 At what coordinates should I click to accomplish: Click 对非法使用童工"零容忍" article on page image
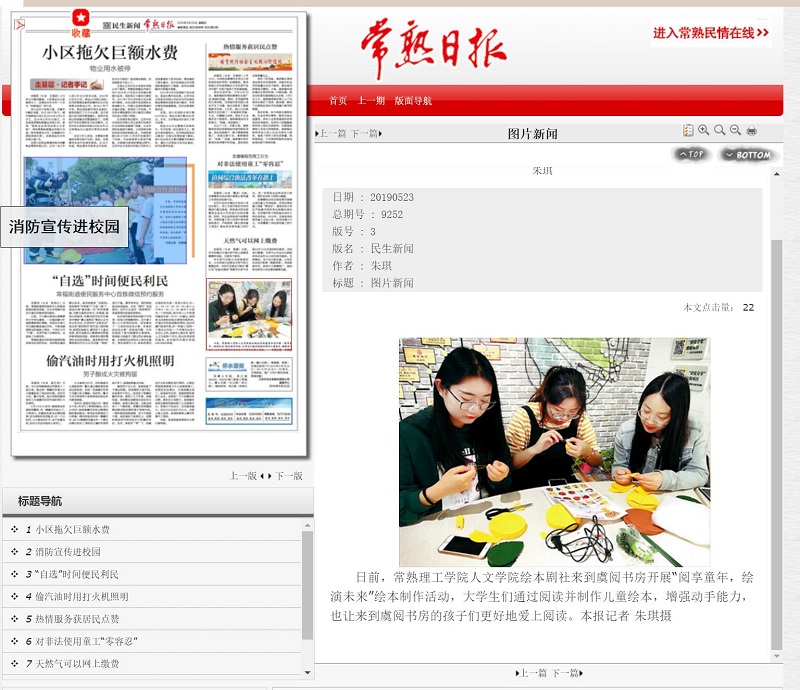(x=250, y=190)
